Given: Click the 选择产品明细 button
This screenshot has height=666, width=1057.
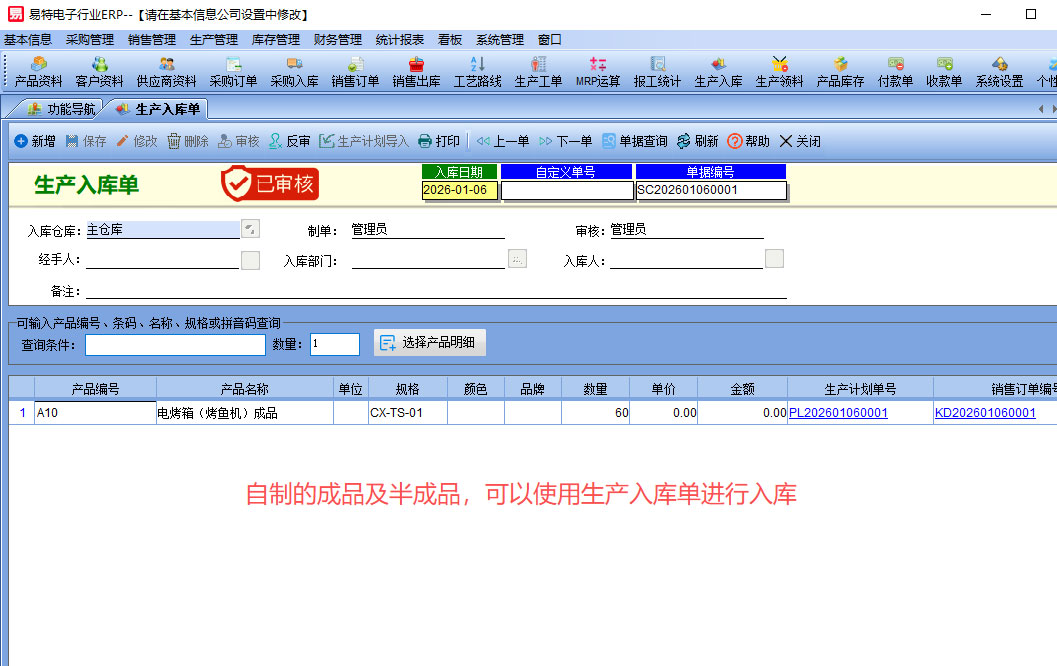Looking at the screenshot, I should click(430, 343).
